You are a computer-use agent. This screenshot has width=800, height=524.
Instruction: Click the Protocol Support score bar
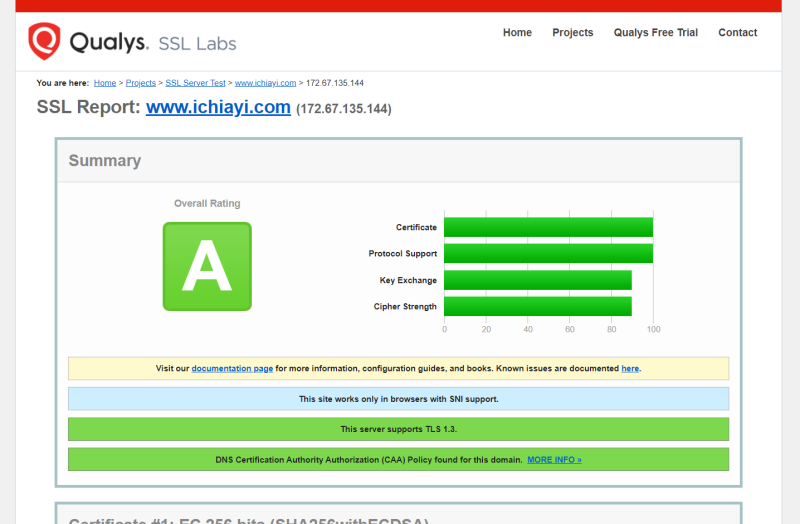tap(548, 254)
